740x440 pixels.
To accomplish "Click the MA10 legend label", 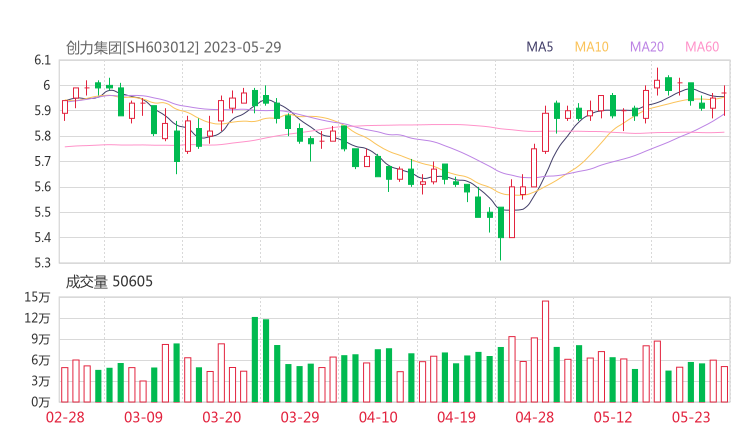I will (591, 47).
